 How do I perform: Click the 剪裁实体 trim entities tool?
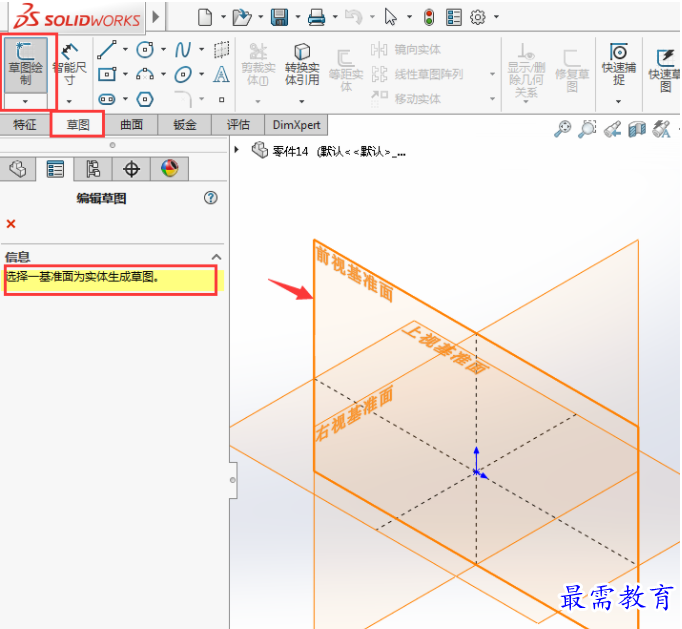[x=258, y=64]
